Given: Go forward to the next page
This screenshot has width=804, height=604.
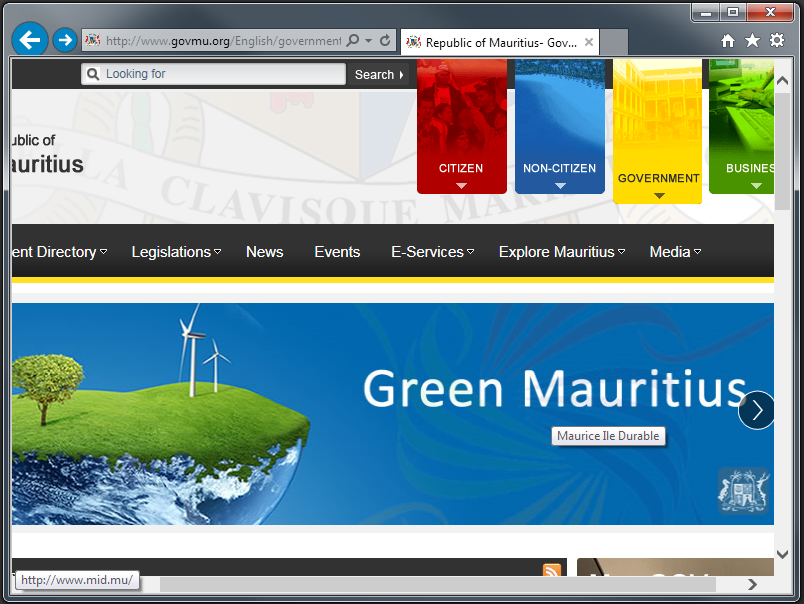Looking at the screenshot, I should point(65,39).
